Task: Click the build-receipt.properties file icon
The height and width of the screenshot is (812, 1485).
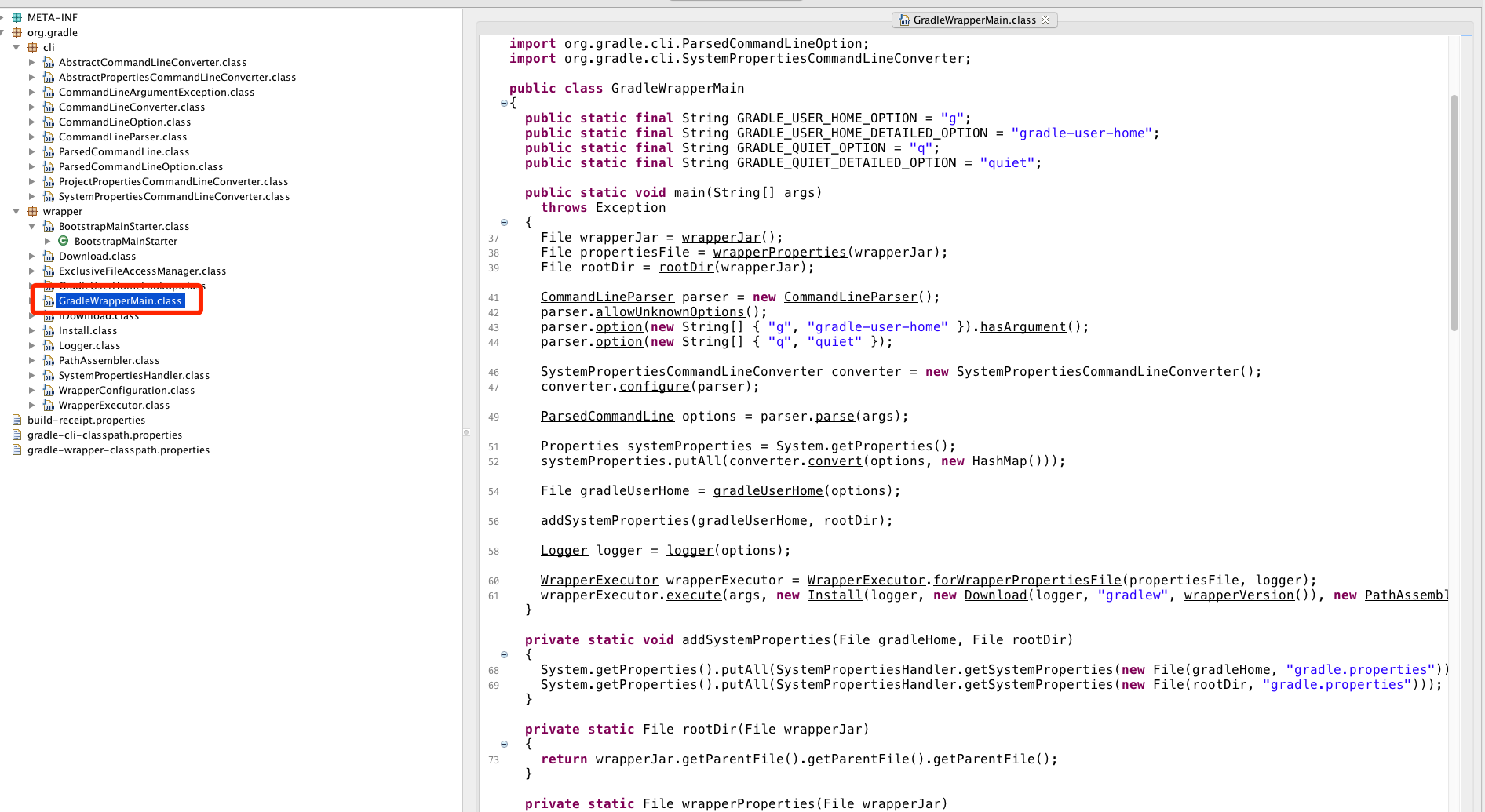Action: [16, 420]
